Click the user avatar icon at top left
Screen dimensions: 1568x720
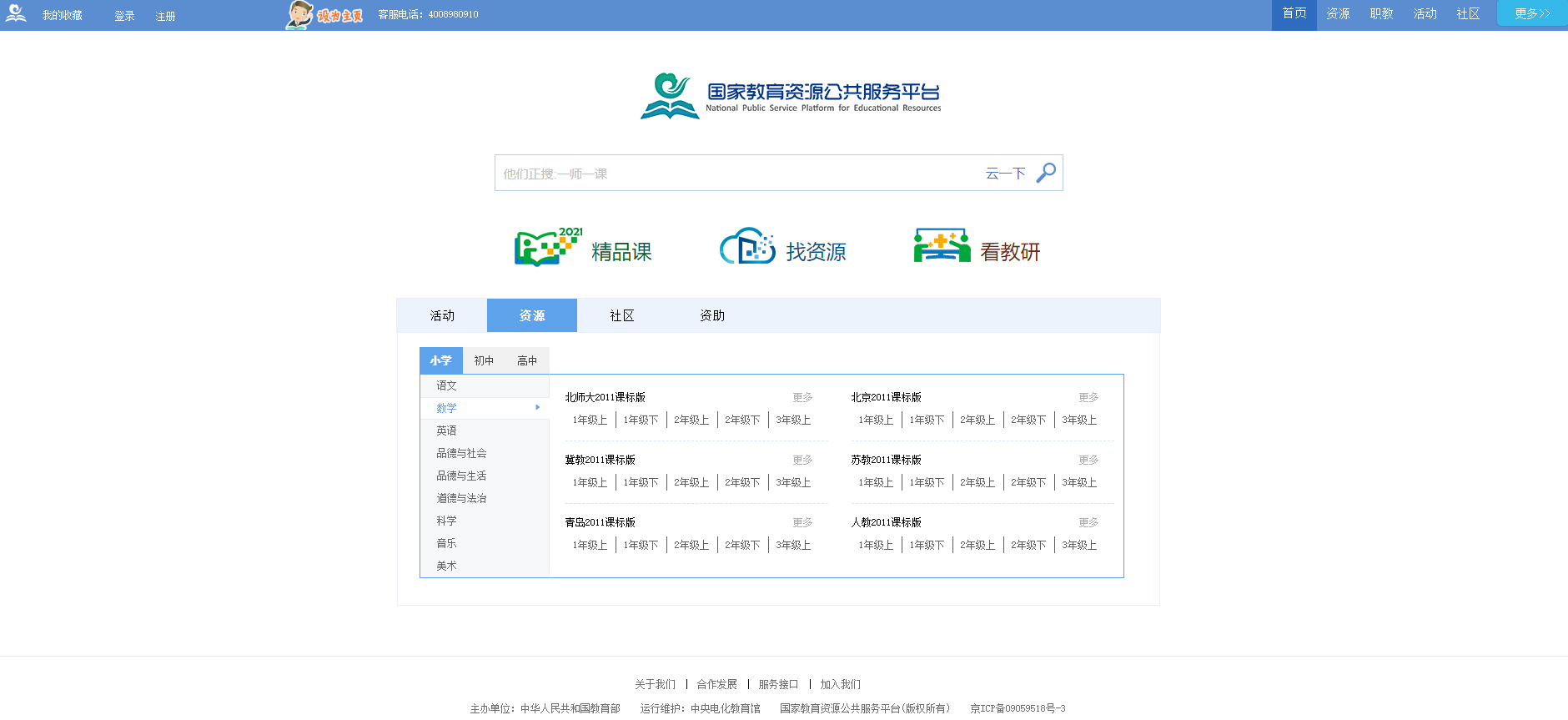click(x=16, y=13)
